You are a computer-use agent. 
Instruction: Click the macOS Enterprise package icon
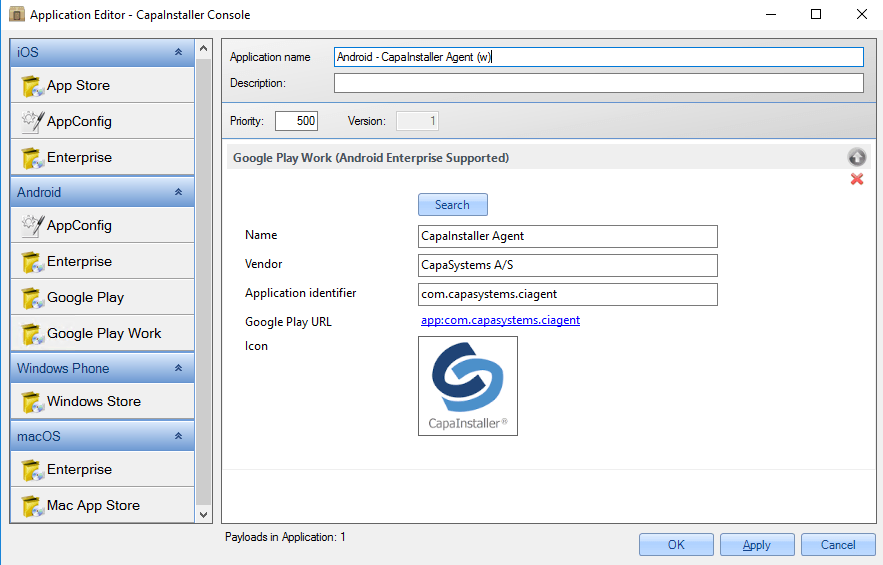33,470
